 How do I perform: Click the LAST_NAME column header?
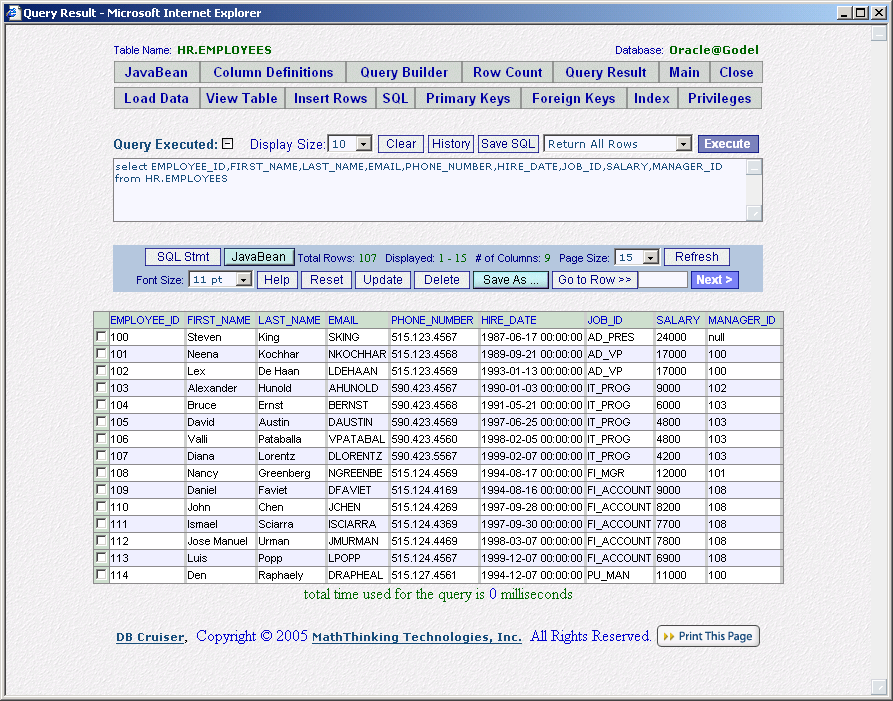(x=289, y=320)
